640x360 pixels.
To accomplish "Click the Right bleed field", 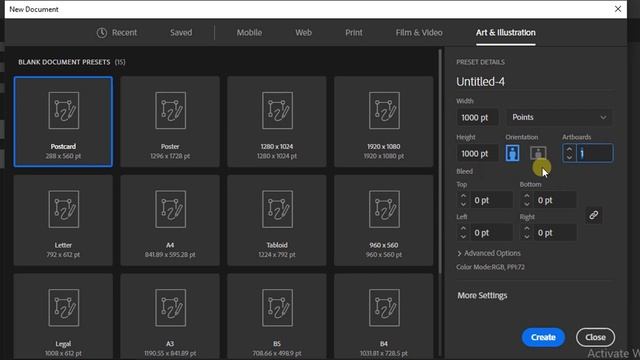I will coord(555,233).
